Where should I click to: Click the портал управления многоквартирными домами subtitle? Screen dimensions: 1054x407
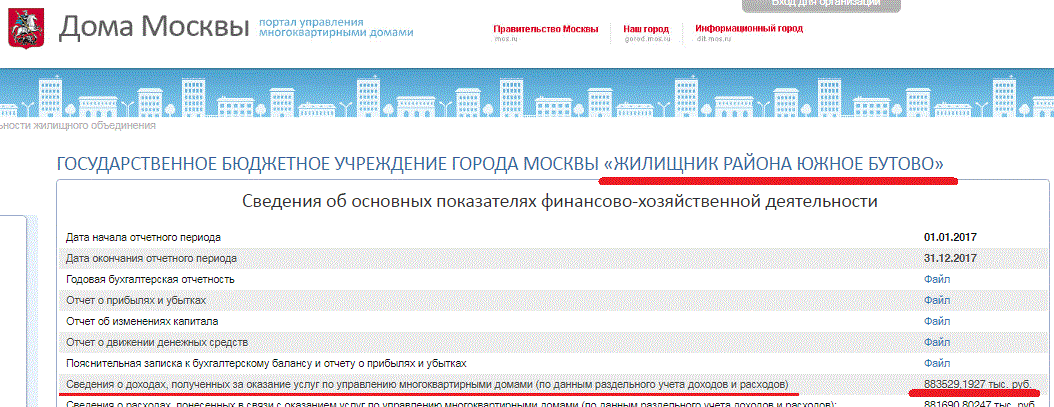tap(335, 27)
